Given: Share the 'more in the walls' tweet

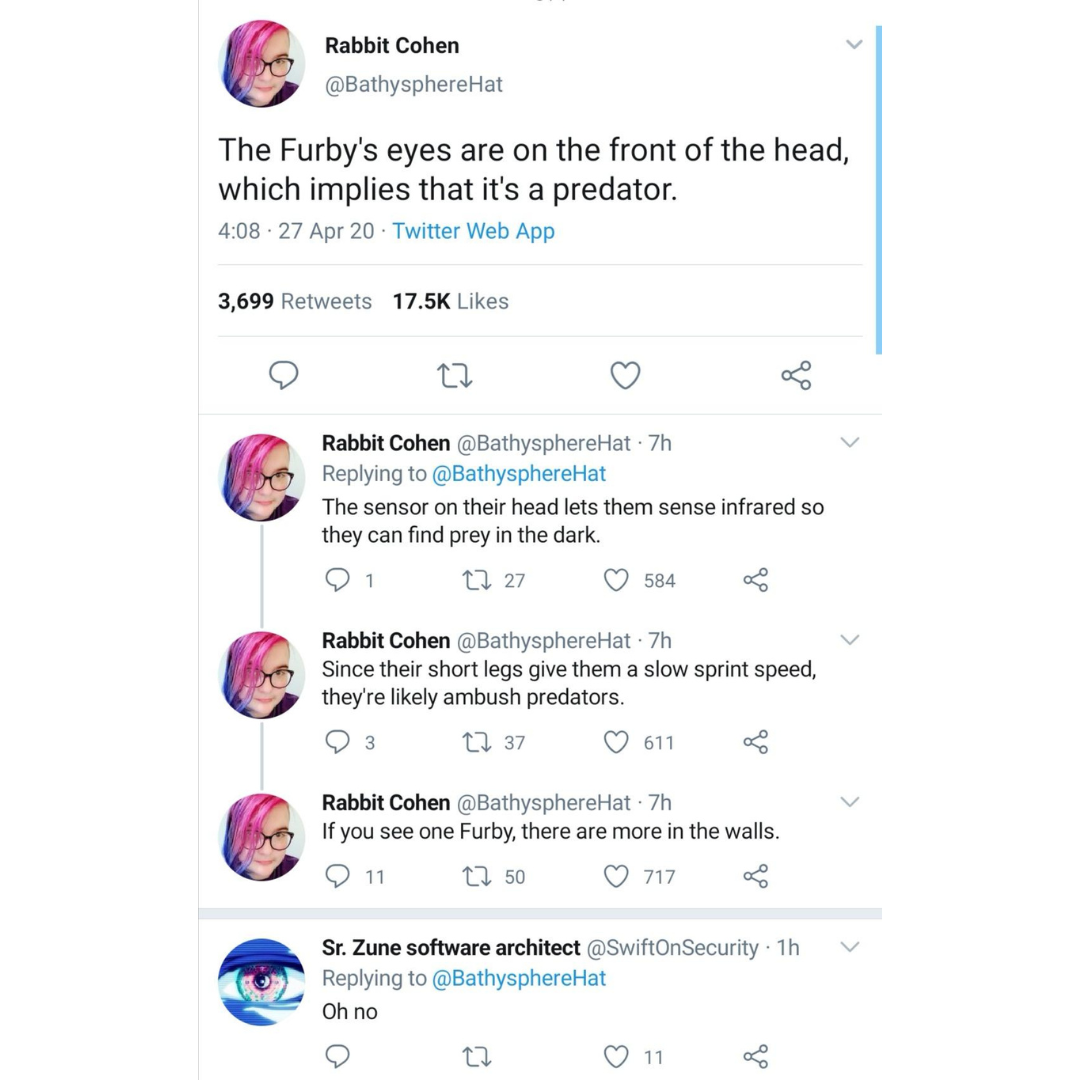Looking at the screenshot, I should 756,877.
